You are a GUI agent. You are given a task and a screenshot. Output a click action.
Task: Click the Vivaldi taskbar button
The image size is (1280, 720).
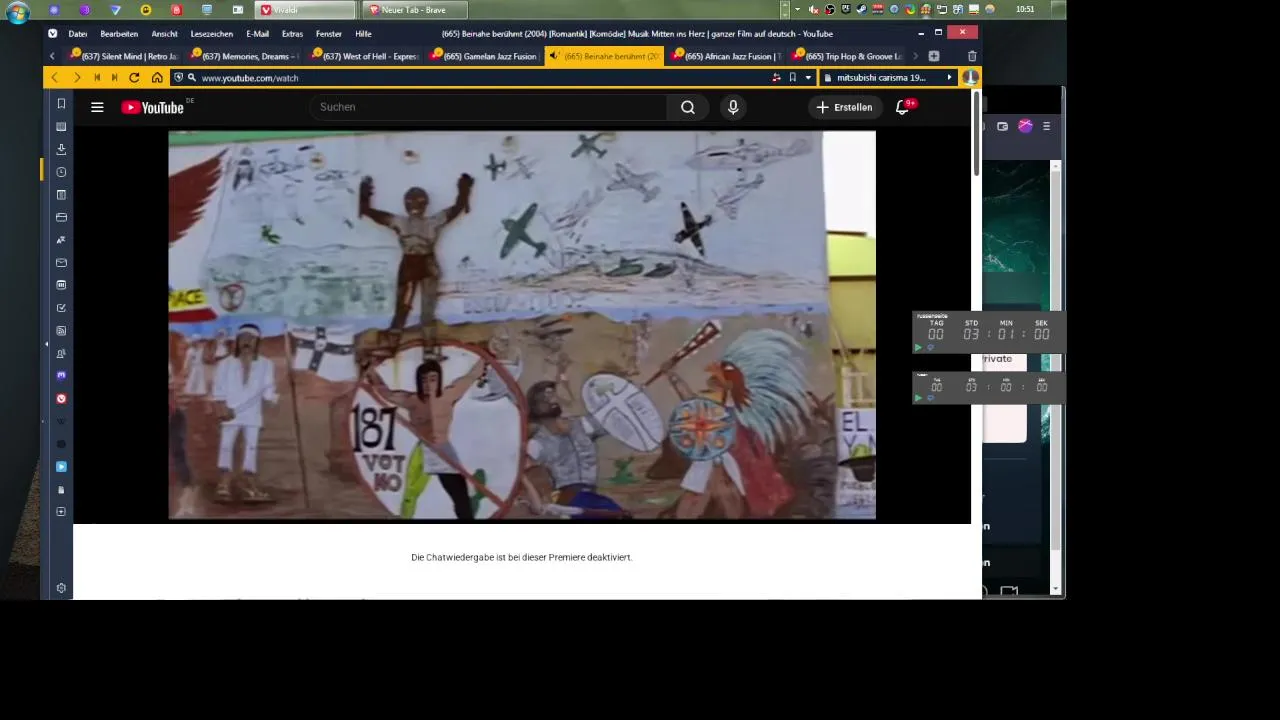[x=305, y=10]
